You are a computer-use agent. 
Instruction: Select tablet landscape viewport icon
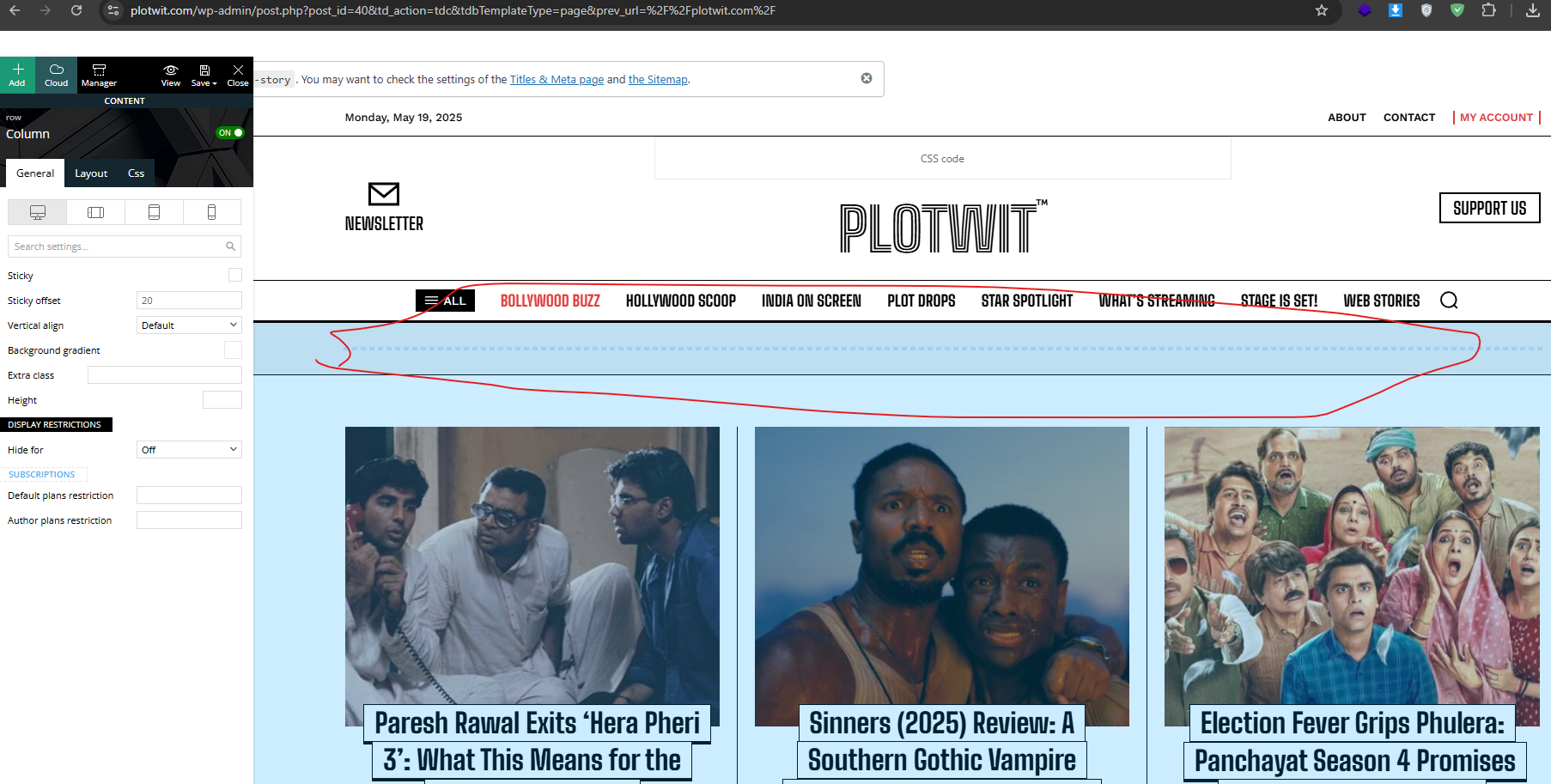[x=95, y=212]
